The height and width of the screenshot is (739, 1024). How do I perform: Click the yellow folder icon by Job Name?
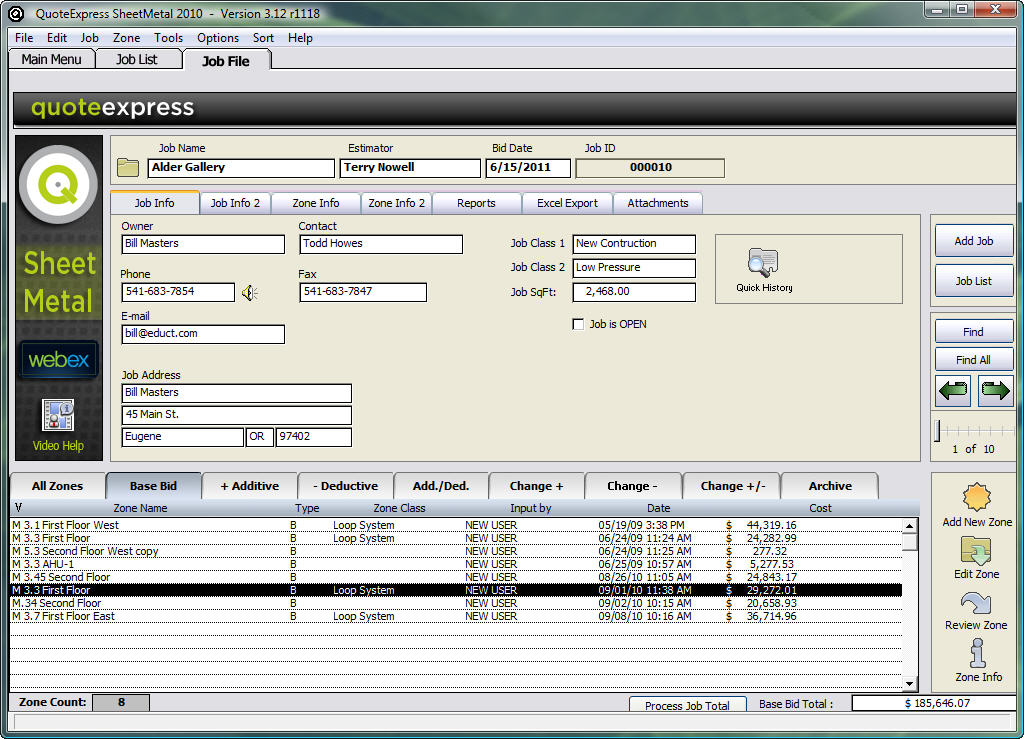[128, 167]
